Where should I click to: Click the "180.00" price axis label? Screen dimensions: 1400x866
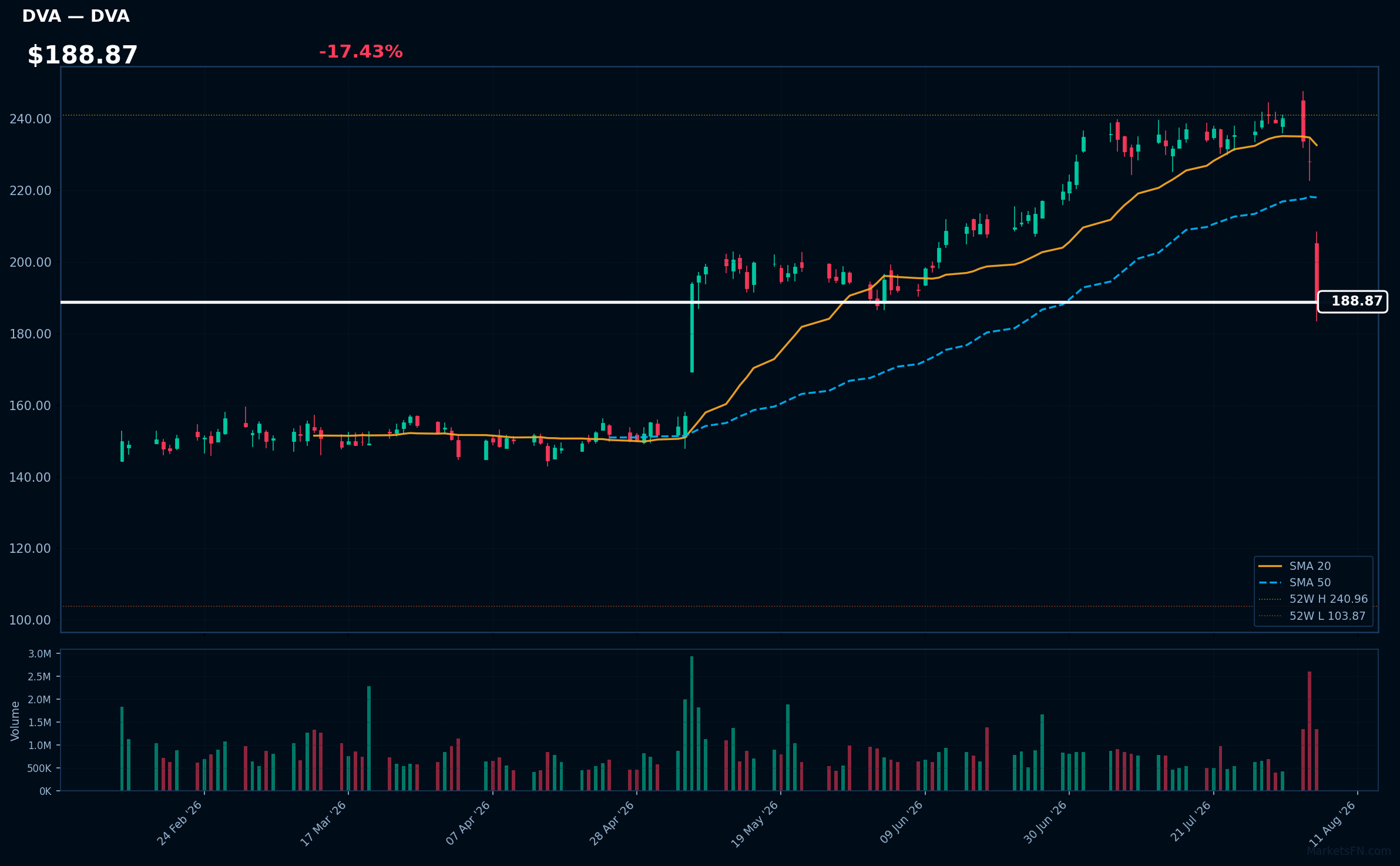coord(31,334)
